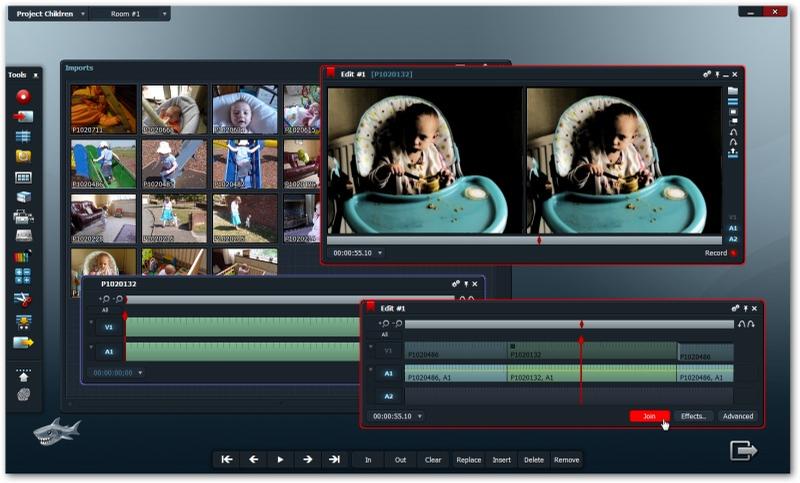This screenshot has height=483, width=800.
Task: Click the folder icon in Edit #1 viewer
Action: point(733,91)
